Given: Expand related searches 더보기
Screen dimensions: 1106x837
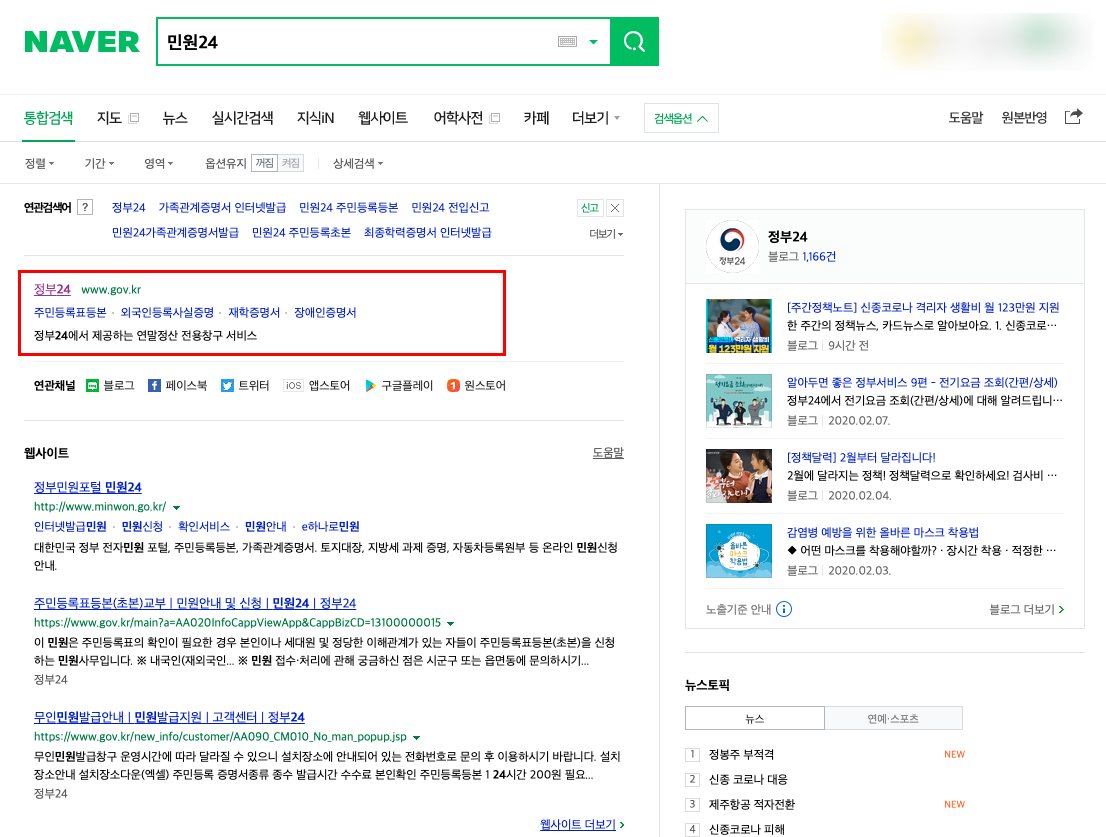Looking at the screenshot, I should point(606,233).
